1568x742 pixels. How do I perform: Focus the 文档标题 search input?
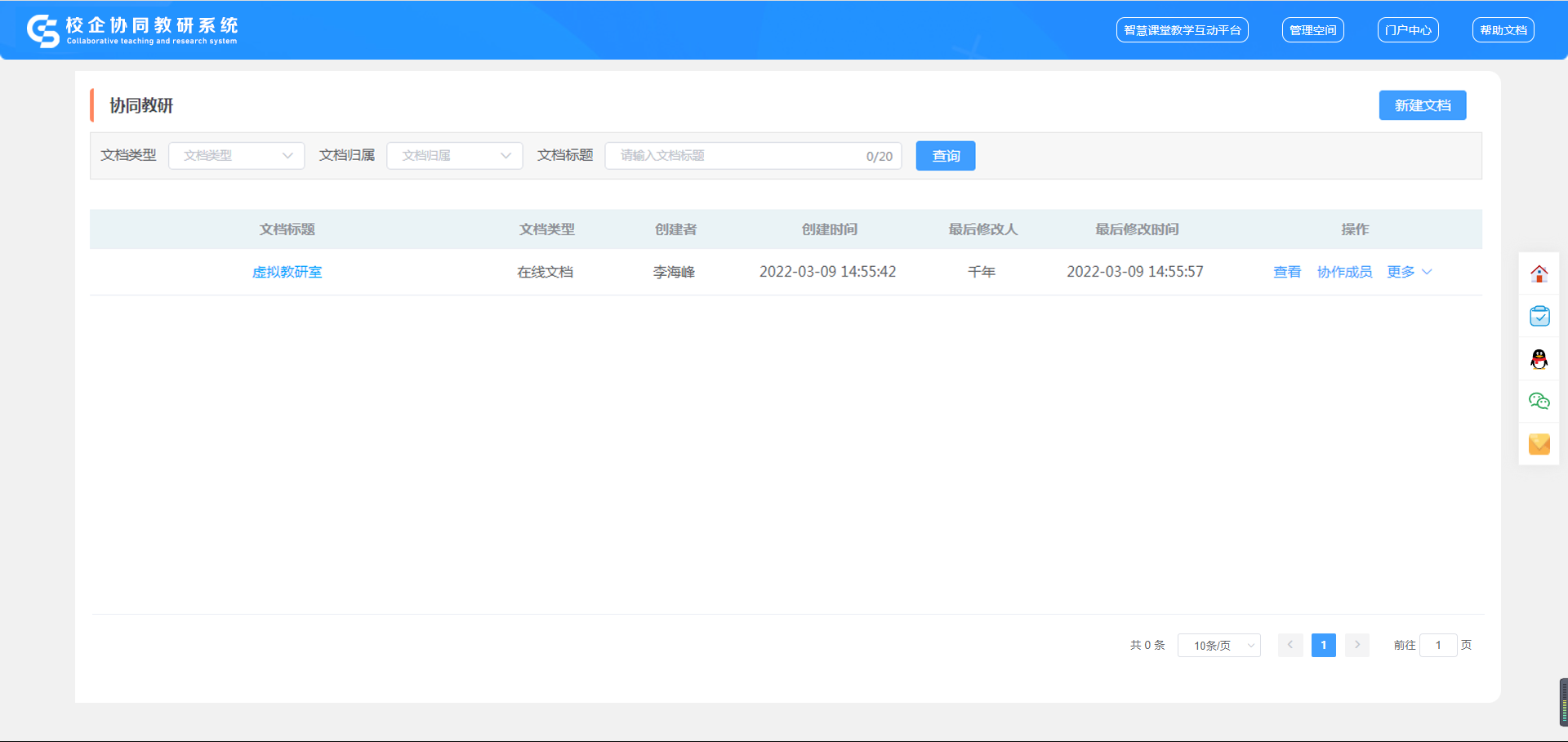pyautogui.click(x=753, y=156)
